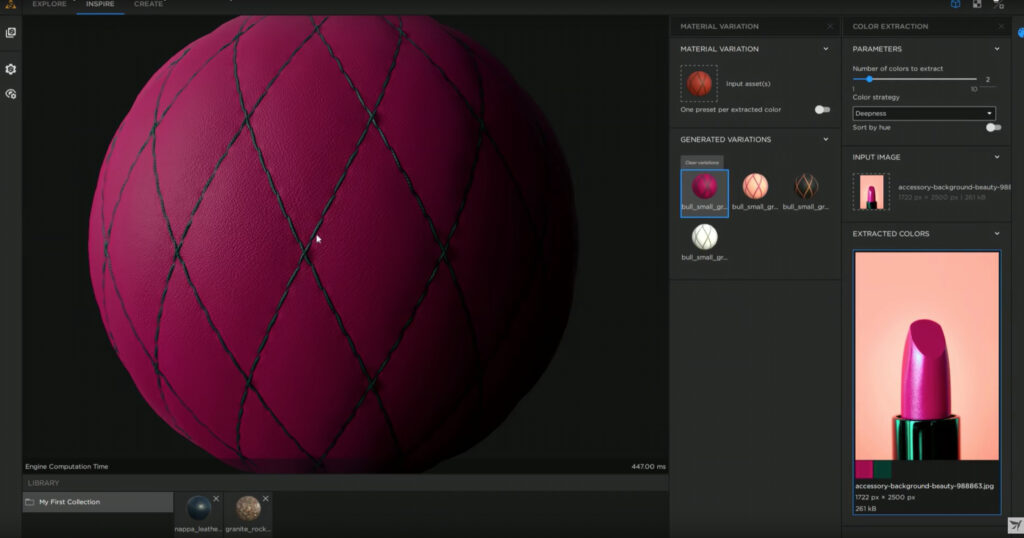Select the white generated variation thumbnail
1024x538 pixels.
click(705, 237)
